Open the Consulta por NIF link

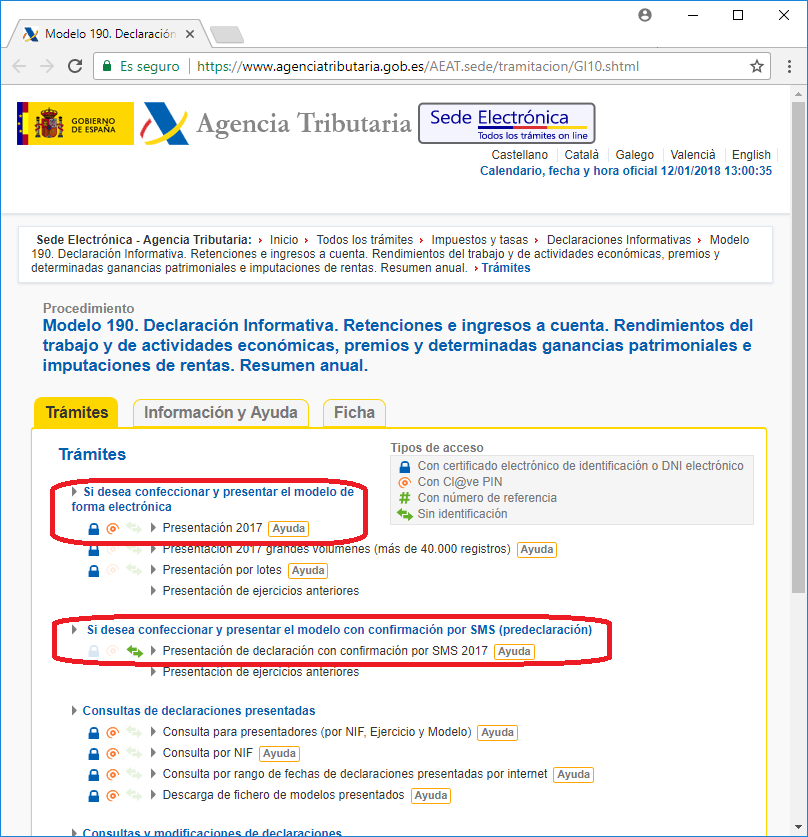208,753
